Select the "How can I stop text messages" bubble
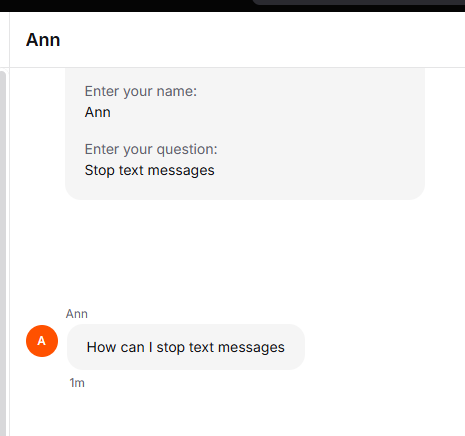The width and height of the screenshot is (465, 436). point(186,347)
